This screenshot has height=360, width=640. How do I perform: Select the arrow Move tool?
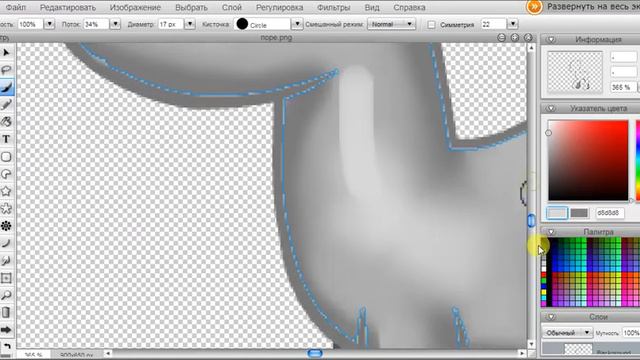click(x=6, y=53)
